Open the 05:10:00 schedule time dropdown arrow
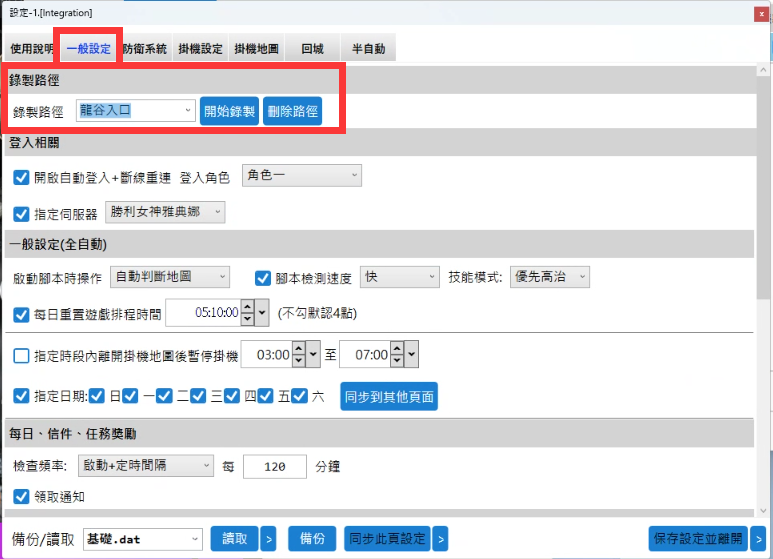 (x=262, y=313)
